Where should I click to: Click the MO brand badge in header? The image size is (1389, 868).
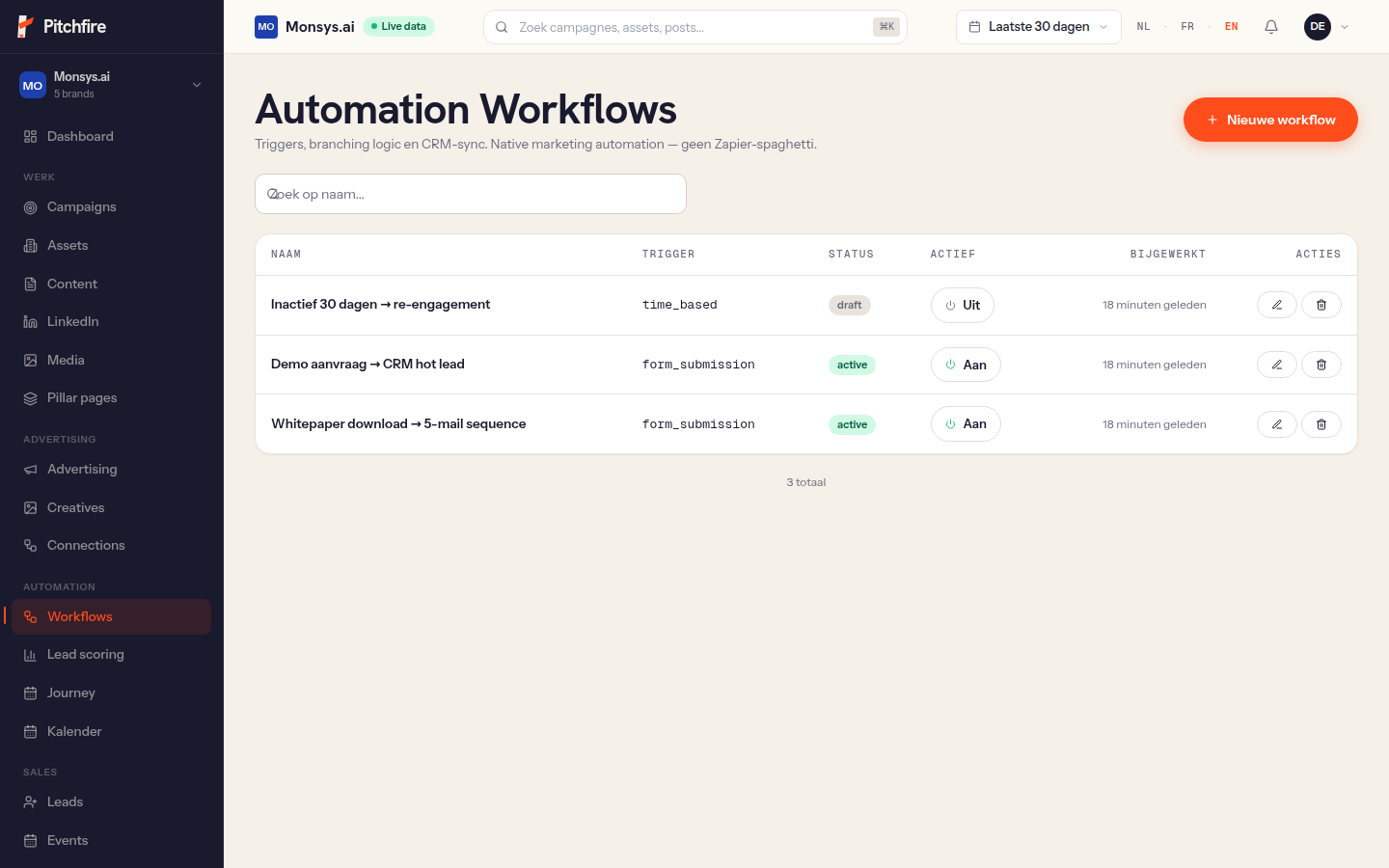point(266,27)
